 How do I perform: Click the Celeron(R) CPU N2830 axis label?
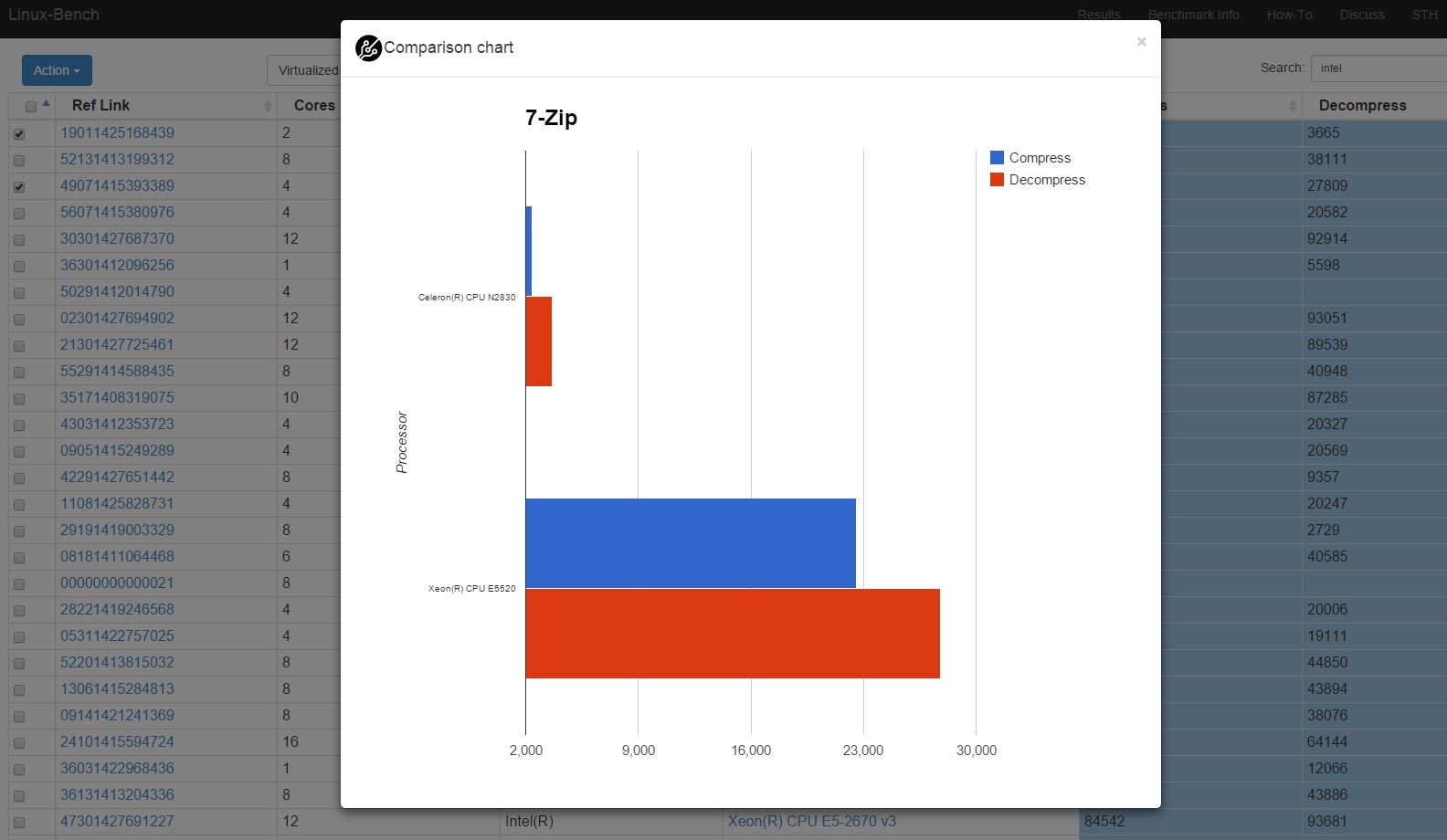[467, 298]
